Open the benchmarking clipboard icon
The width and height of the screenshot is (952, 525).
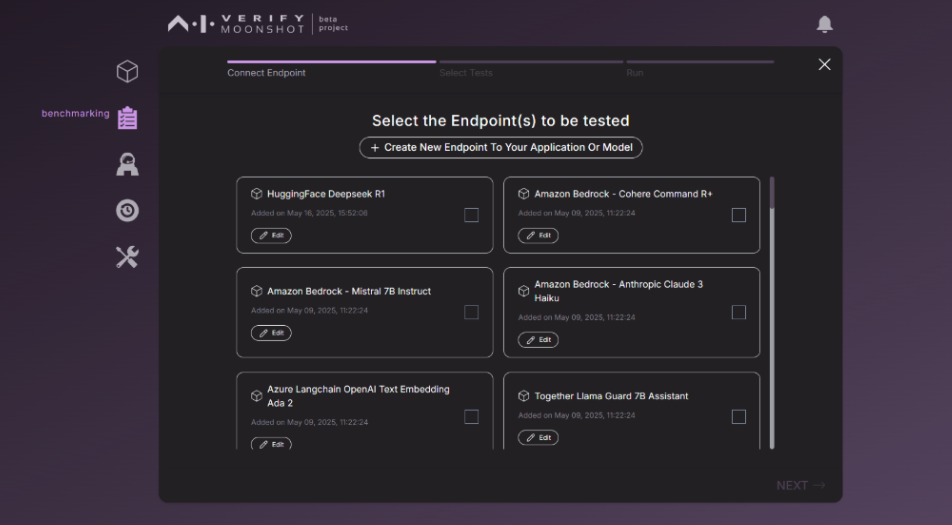[128, 118]
